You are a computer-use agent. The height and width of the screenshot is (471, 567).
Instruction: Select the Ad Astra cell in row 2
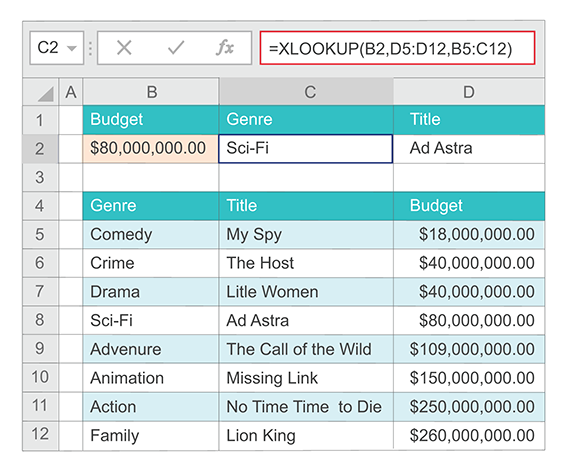pos(469,149)
